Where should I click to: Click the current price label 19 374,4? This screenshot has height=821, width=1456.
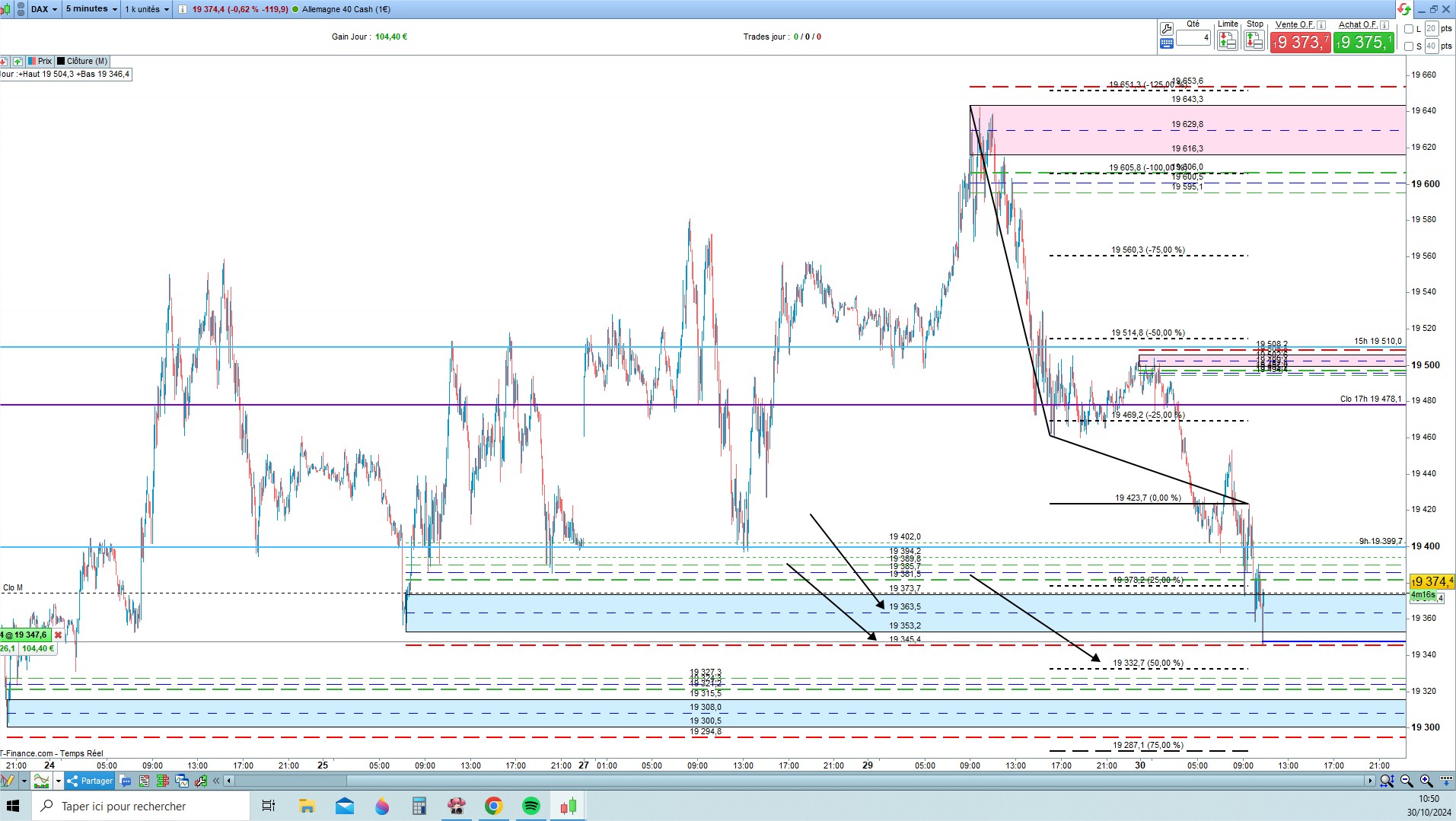1432,581
